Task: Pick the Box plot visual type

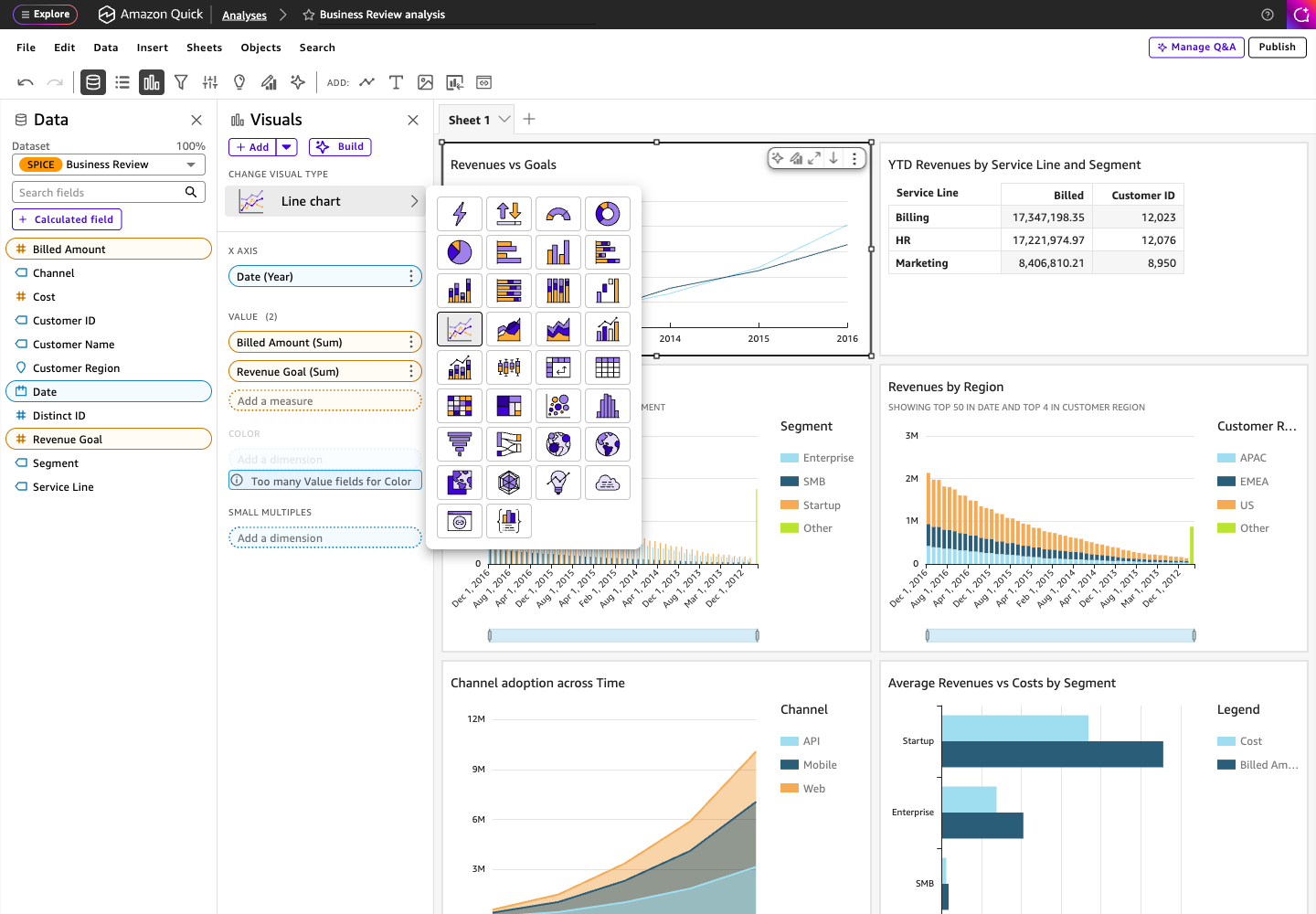Action: (509, 367)
